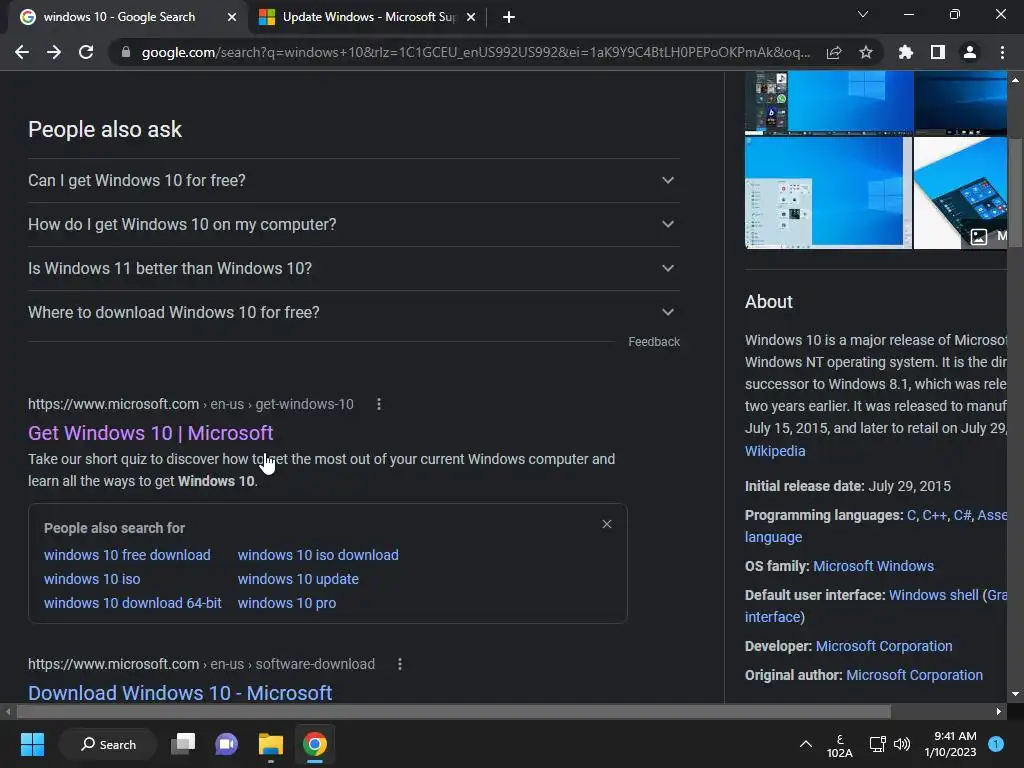Viewport: 1024px width, 768px height.
Task: Open File Explorer from taskbar
Action: pyautogui.click(x=270, y=744)
